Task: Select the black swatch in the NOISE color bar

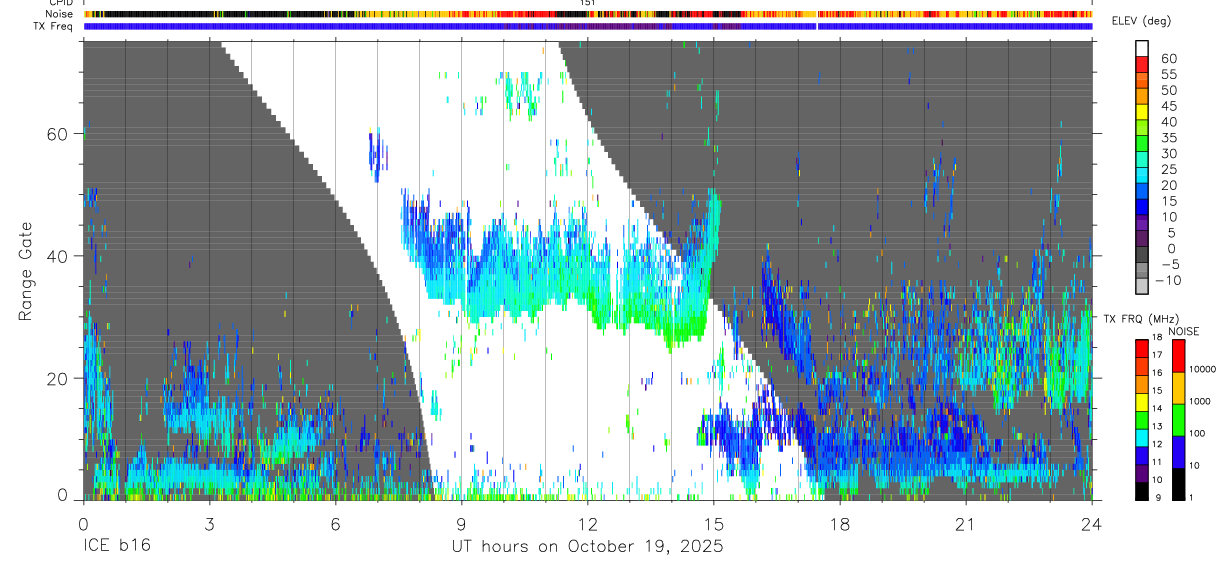Action: point(1178,484)
